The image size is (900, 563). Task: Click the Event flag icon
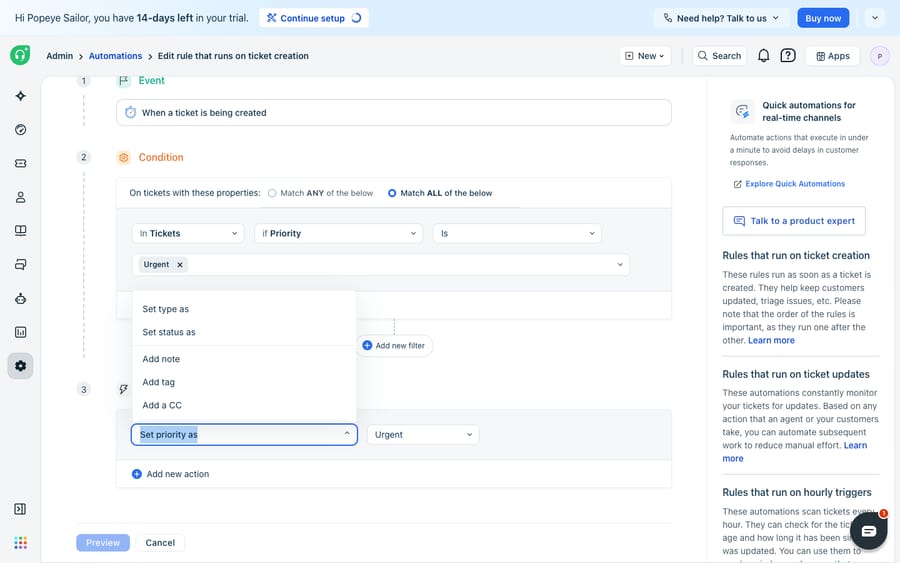point(123,81)
